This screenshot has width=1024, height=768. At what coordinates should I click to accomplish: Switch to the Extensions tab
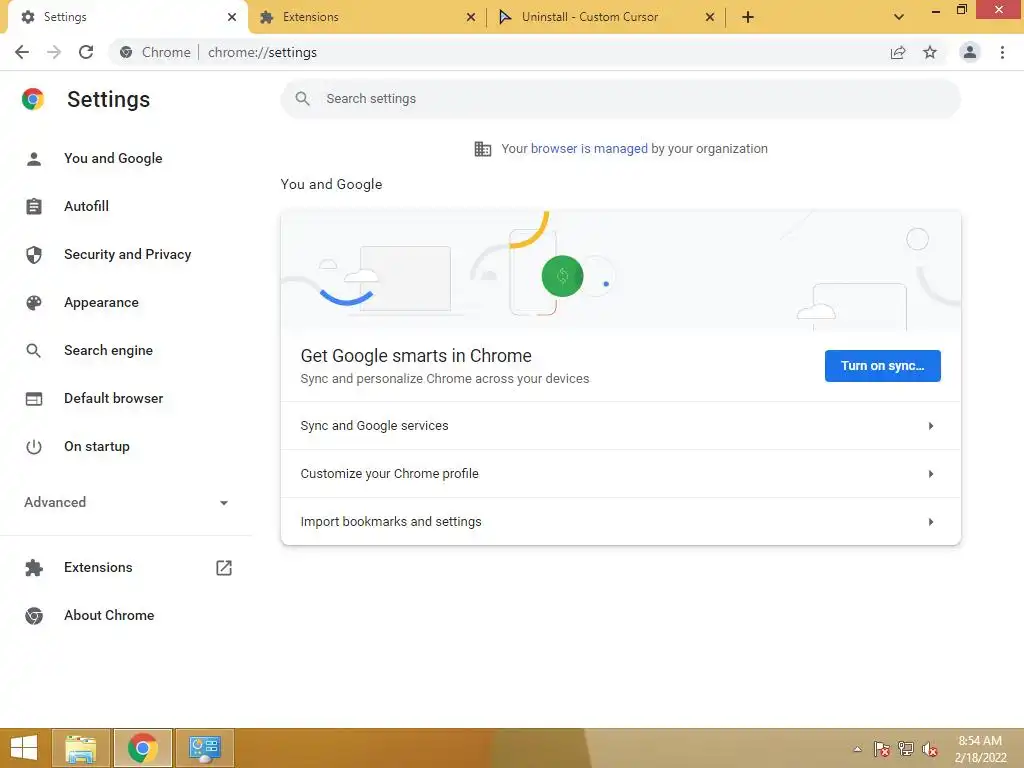[366, 17]
